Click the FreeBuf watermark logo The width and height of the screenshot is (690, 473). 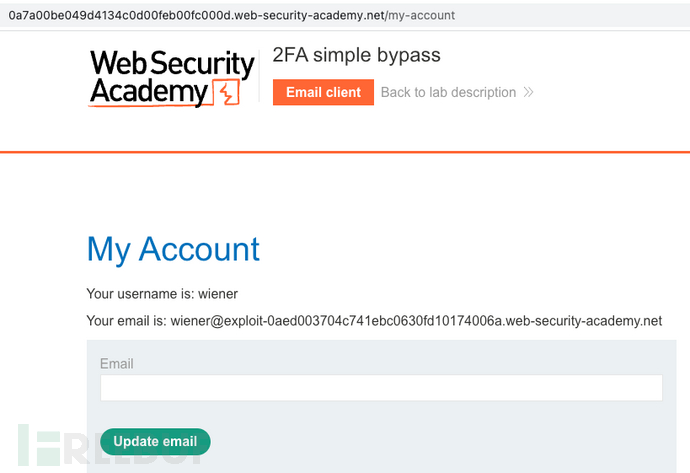110,445
